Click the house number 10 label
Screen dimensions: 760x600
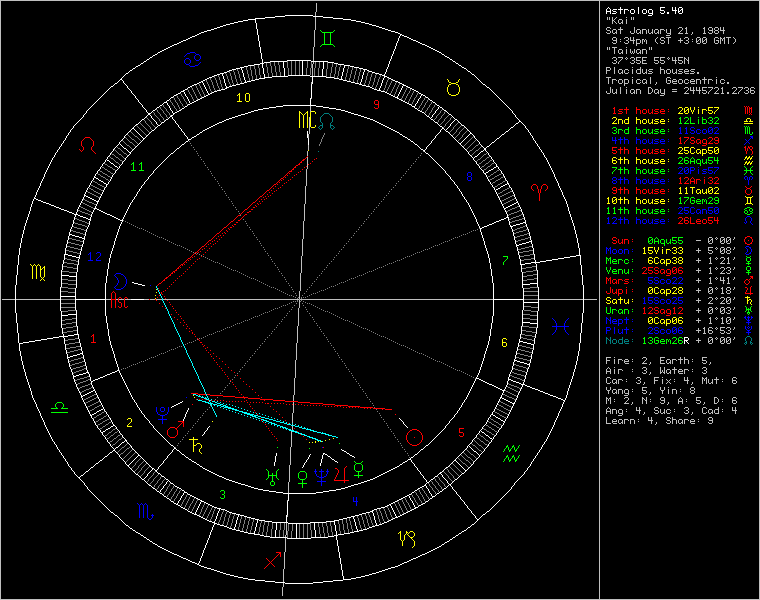click(243, 98)
